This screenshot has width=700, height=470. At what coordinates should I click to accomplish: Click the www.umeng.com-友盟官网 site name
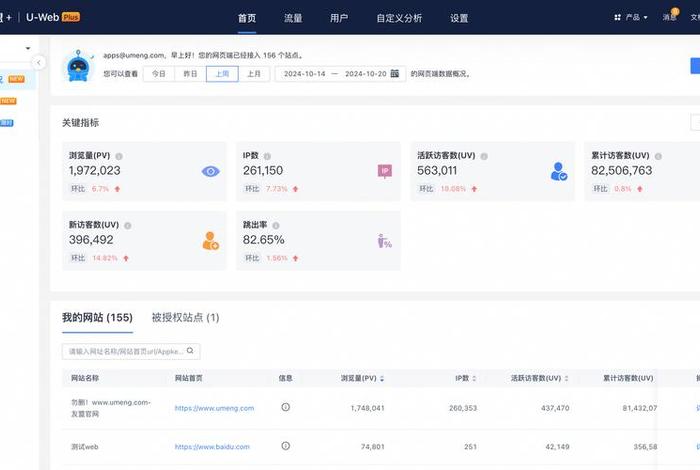click(x=111, y=408)
